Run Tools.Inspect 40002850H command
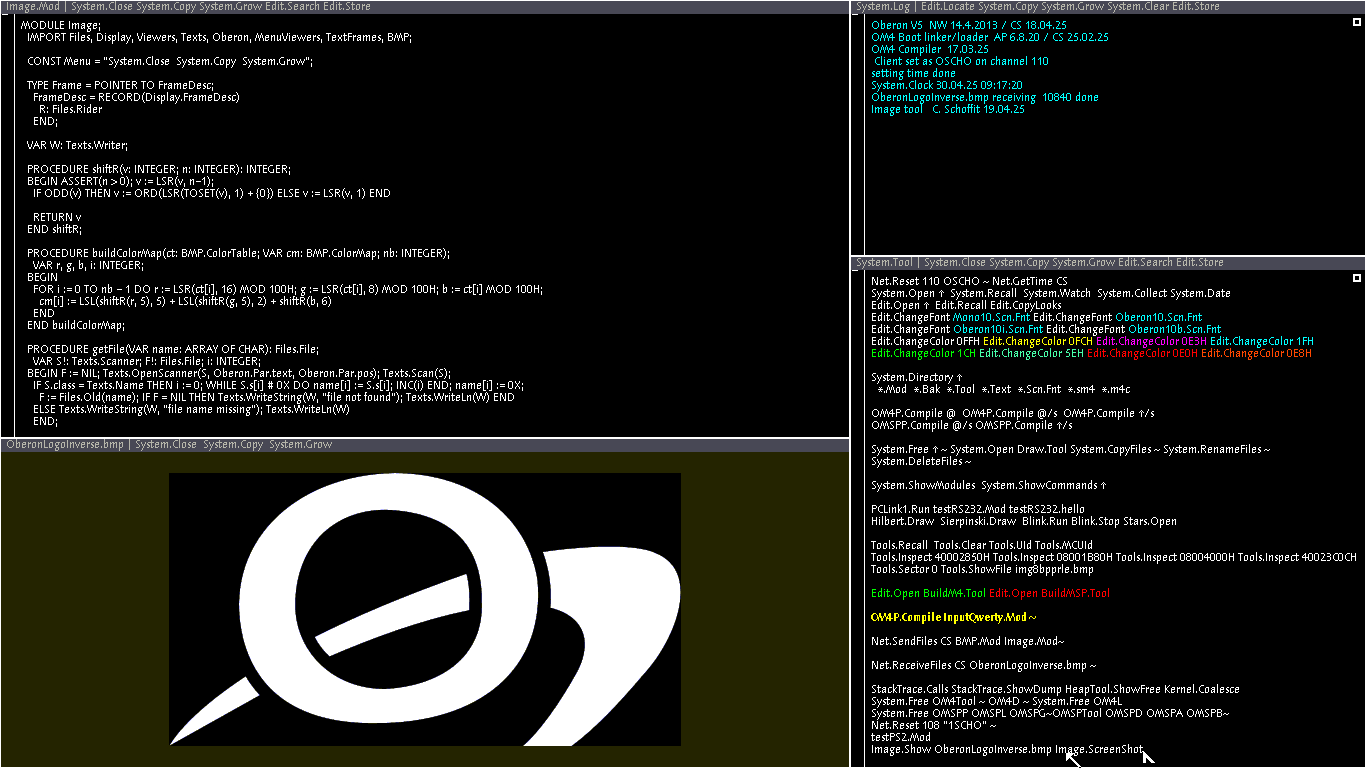The image size is (1366, 768). 930,558
